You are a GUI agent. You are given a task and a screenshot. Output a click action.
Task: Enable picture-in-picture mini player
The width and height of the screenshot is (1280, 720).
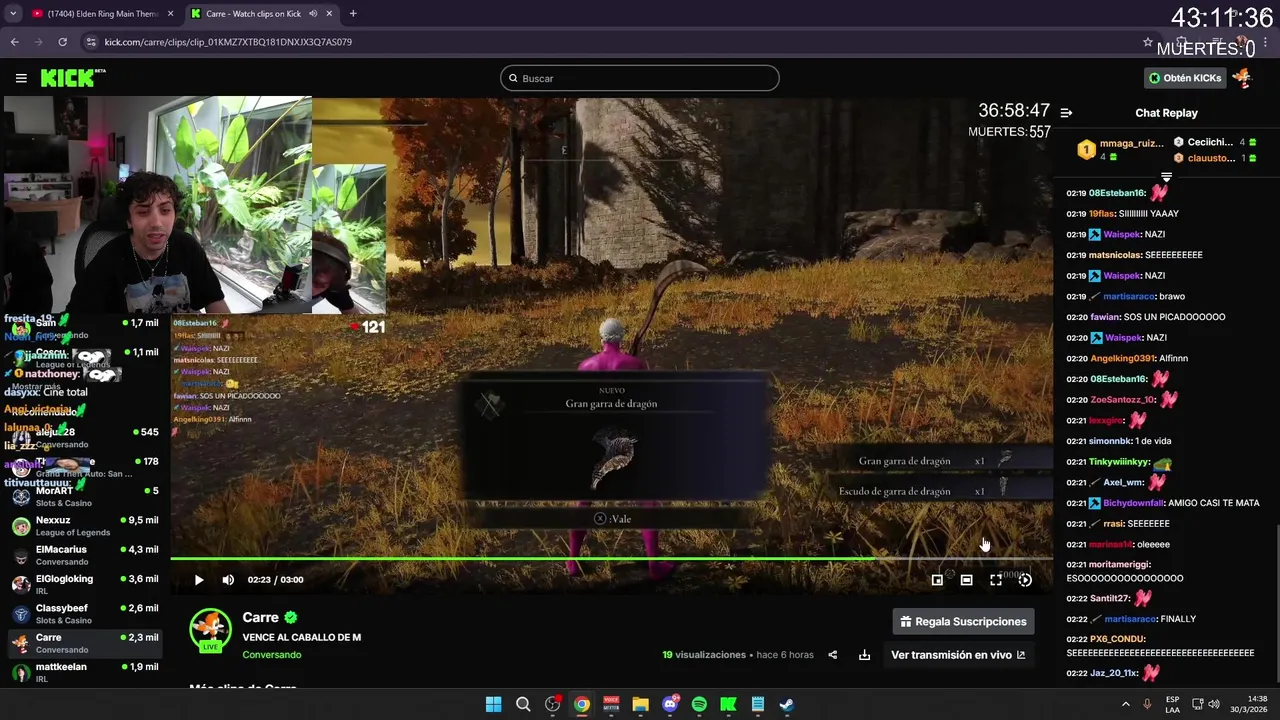[x=937, y=580]
